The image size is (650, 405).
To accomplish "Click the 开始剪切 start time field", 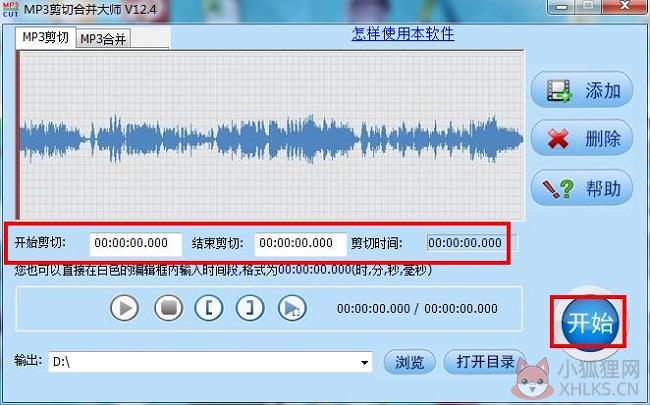I will click(136, 243).
